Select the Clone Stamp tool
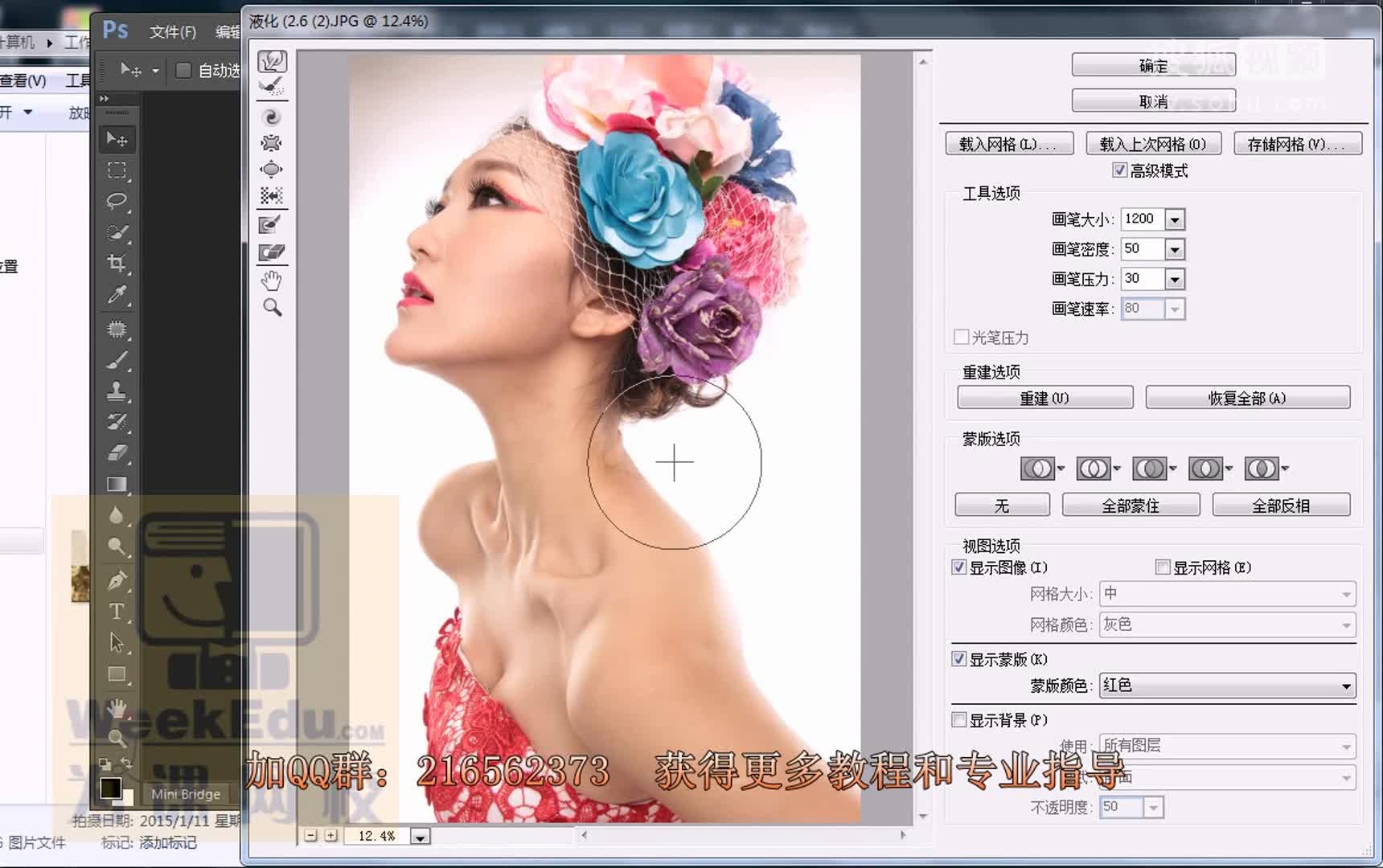This screenshot has height=868, width=1383. (117, 391)
